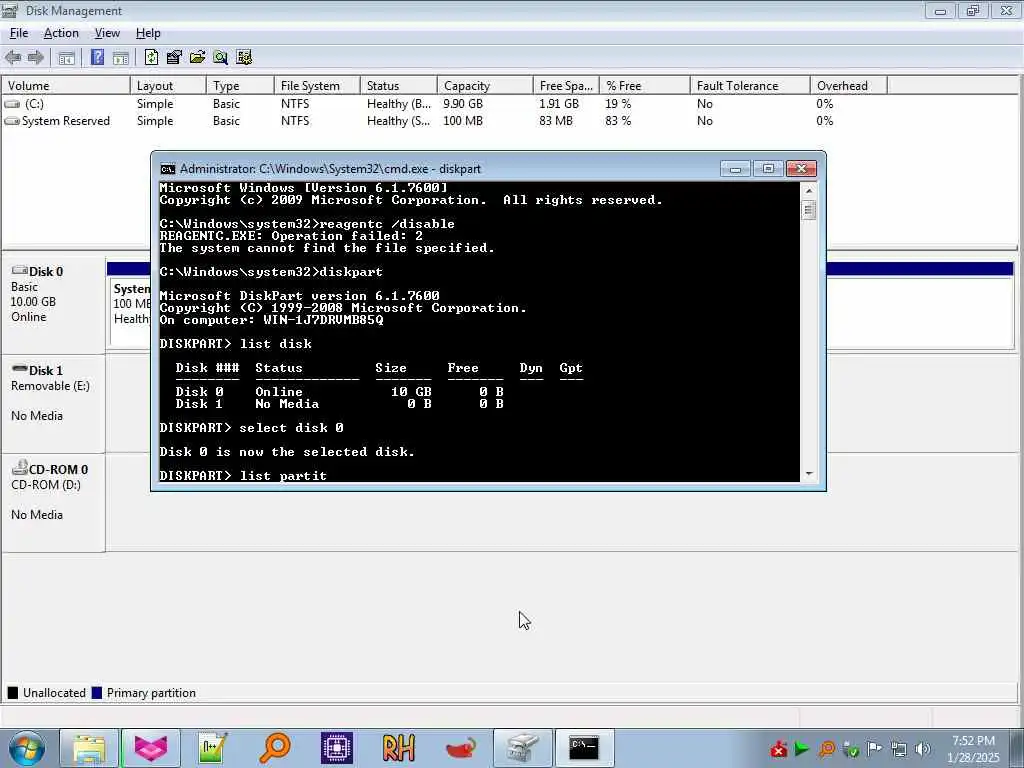Screen dimensions: 1024x768
Task: Click the Back arrow in Disk Management toolbar
Action: click(x=13, y=57)
